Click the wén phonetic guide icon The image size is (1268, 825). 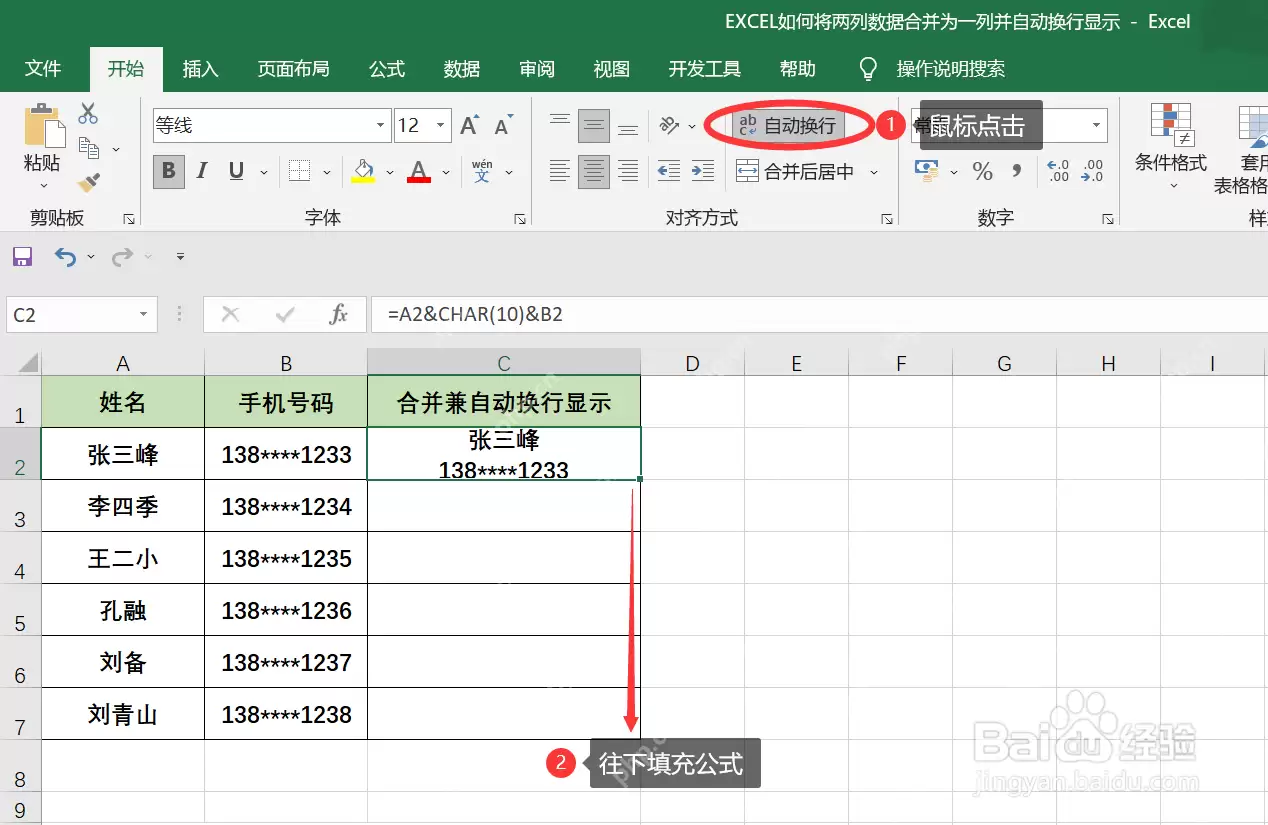pyautogui.click(x=482, y=171)
